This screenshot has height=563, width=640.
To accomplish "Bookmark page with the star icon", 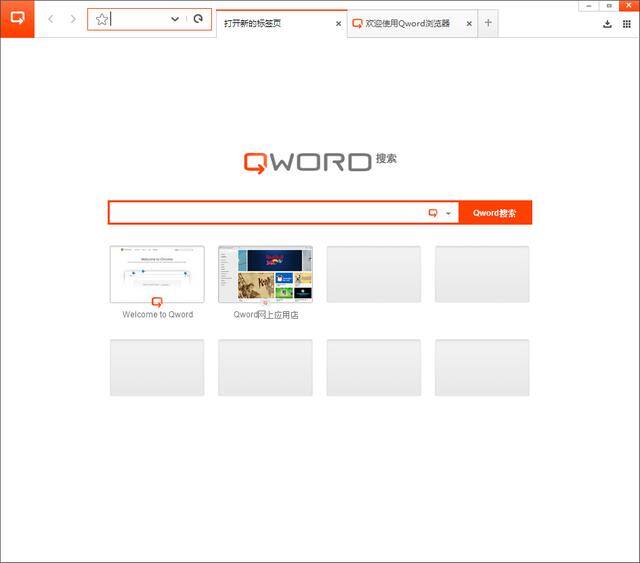I will click(x=102, y=19).
